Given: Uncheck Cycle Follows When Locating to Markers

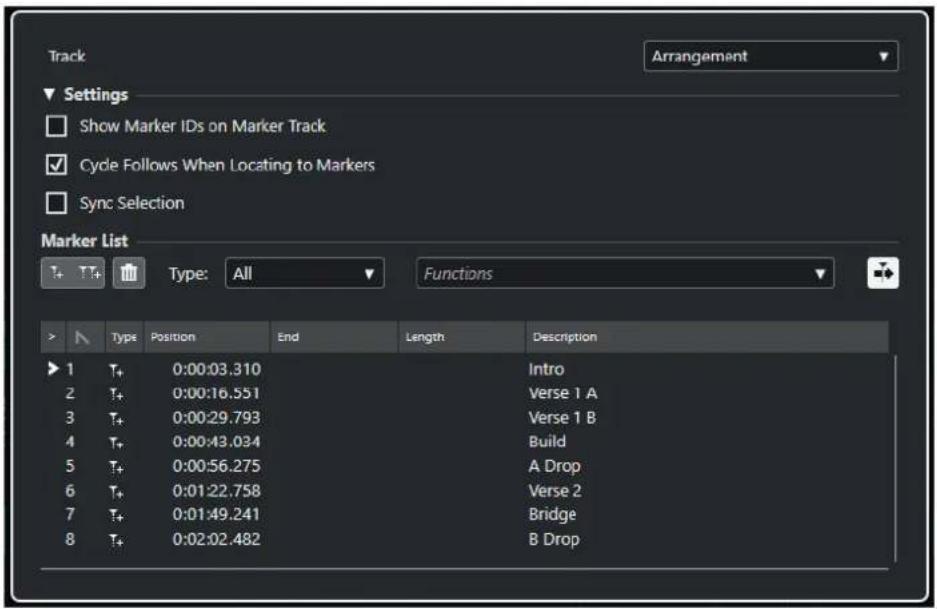Looking at the screenshot, I should 56,164.
